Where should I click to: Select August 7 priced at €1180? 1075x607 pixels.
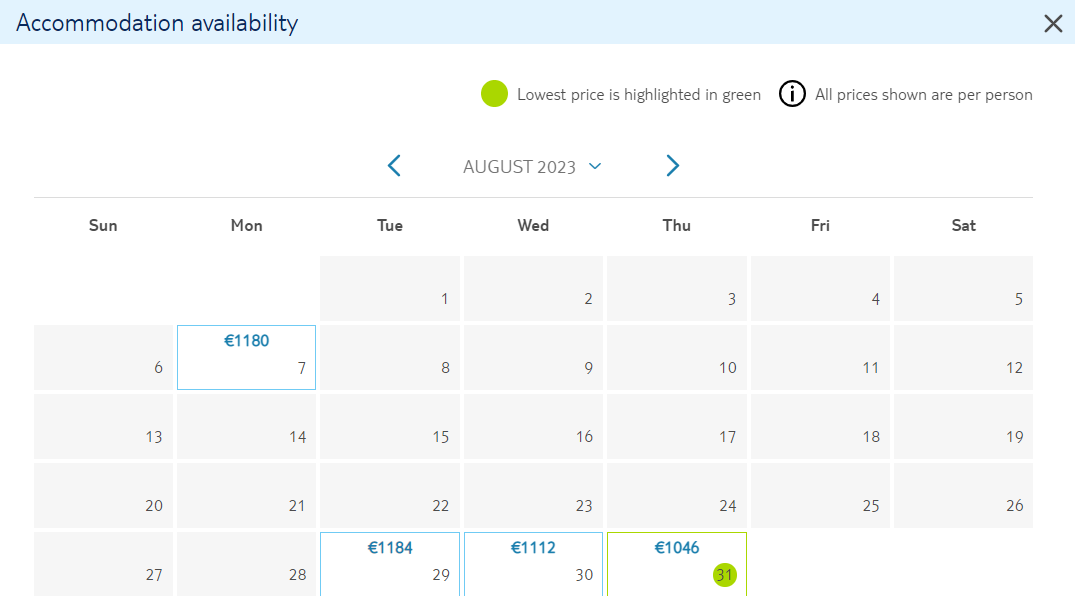coord(246,357)
